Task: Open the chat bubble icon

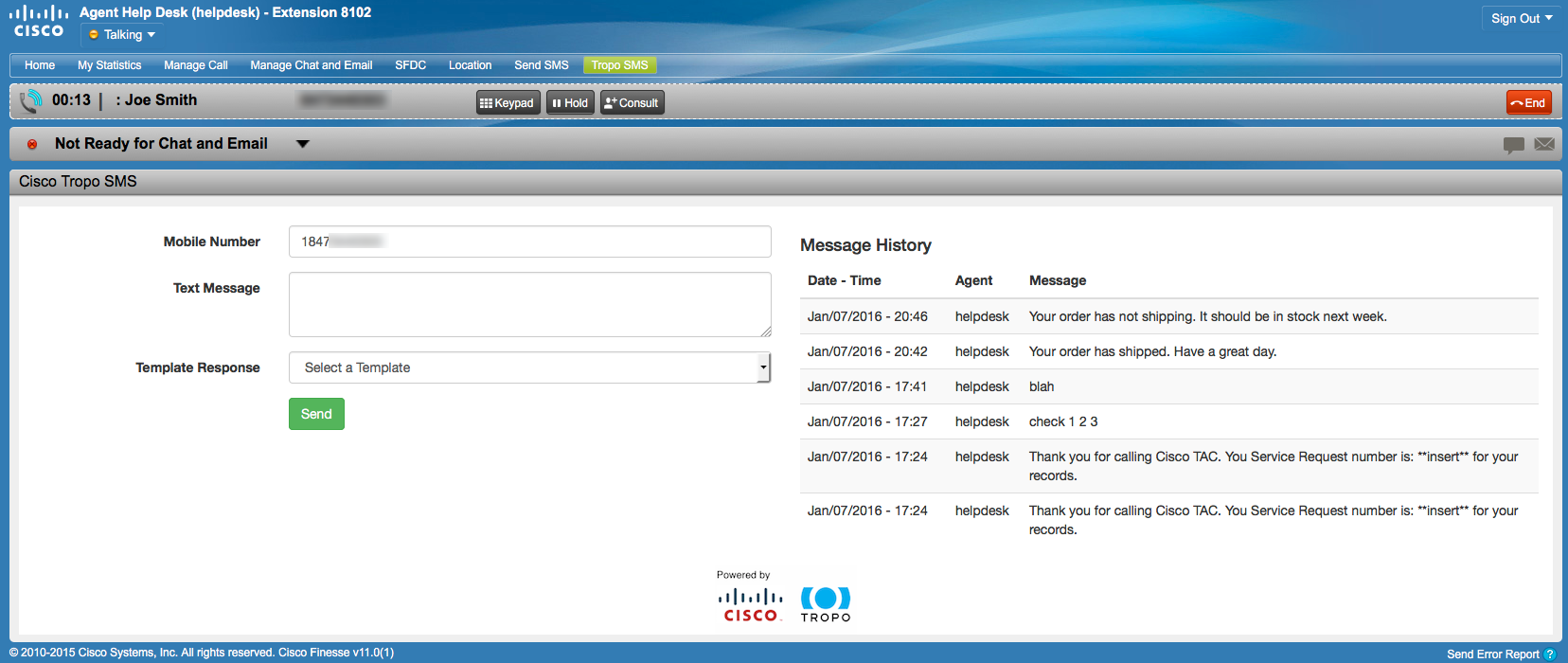Action: tap(1514, 145)
